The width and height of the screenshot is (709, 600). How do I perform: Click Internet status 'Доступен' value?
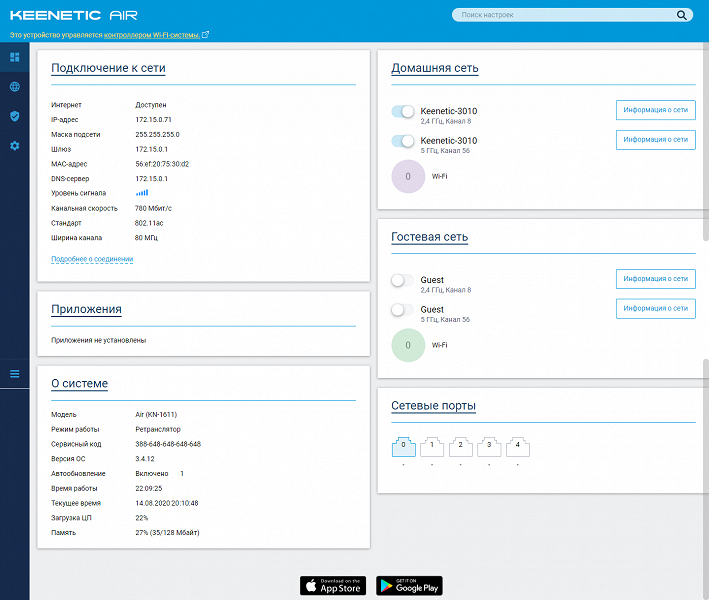point(151,104)
